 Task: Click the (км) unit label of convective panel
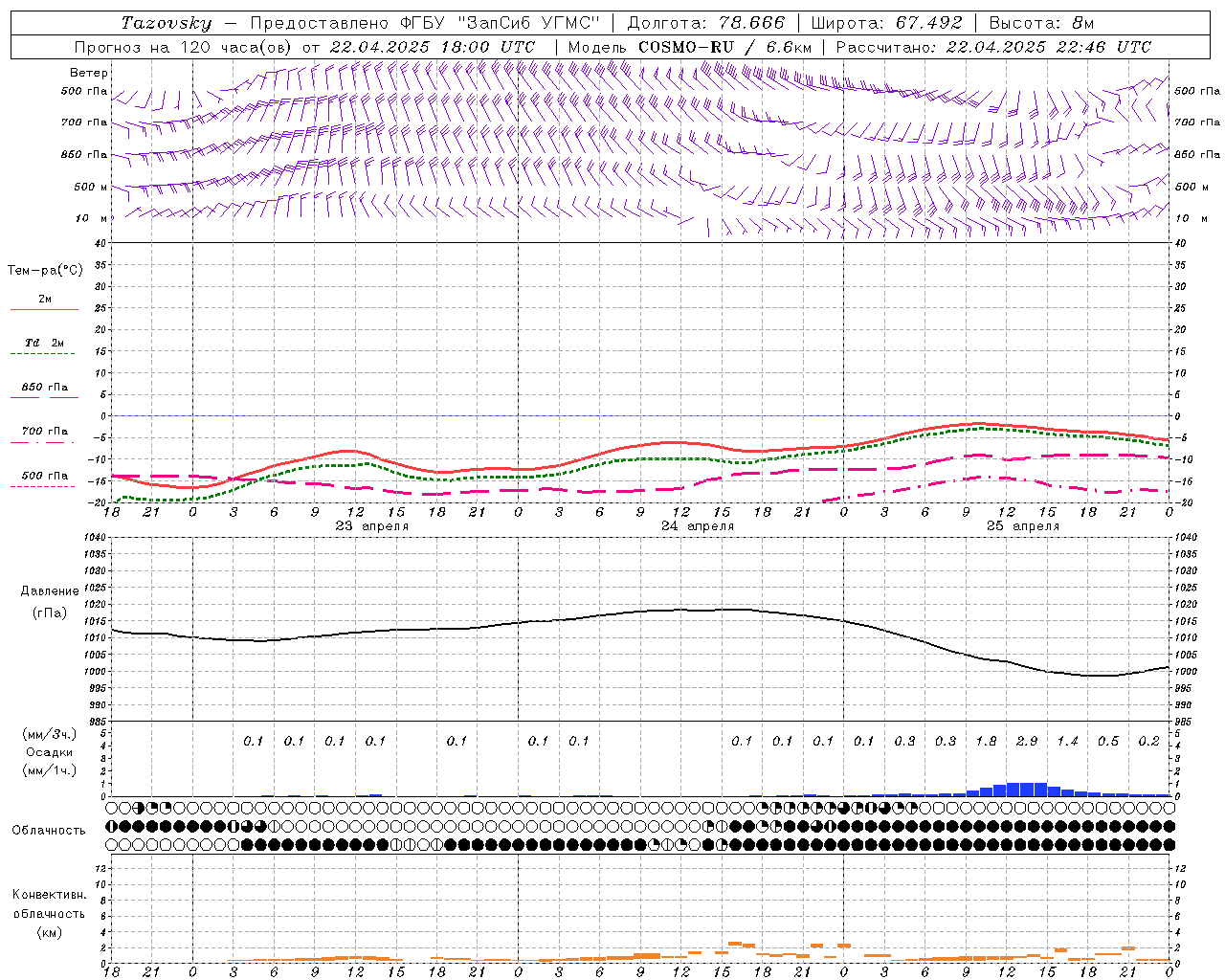pos(50,932)
